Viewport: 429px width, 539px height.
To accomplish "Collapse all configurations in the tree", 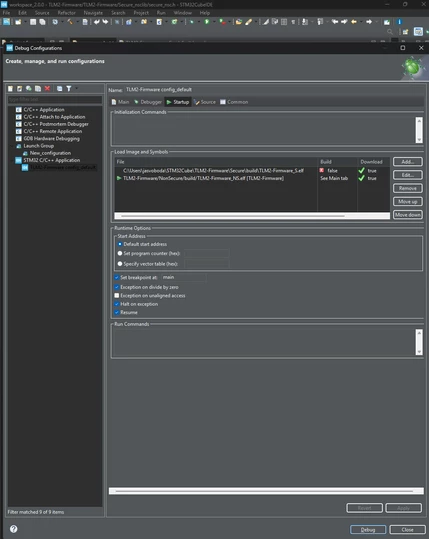I will (x=59, y=89).
